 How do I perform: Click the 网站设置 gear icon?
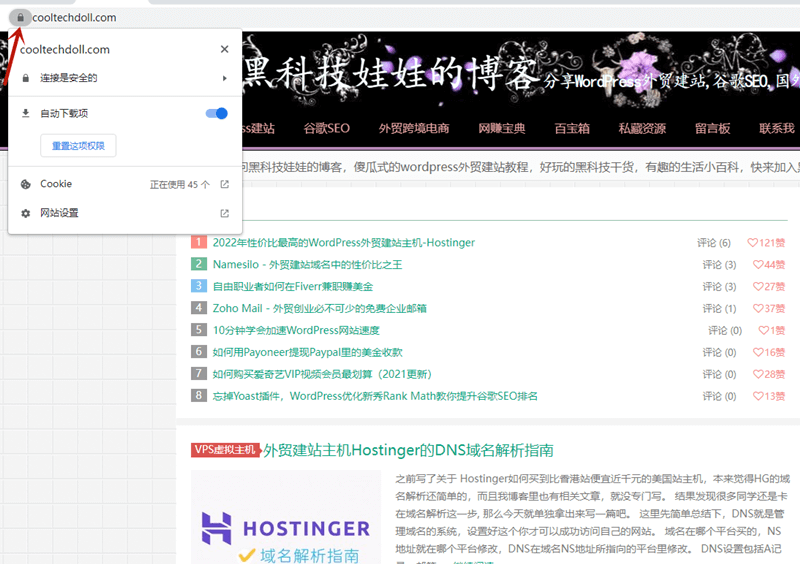[x=26, y=213]
